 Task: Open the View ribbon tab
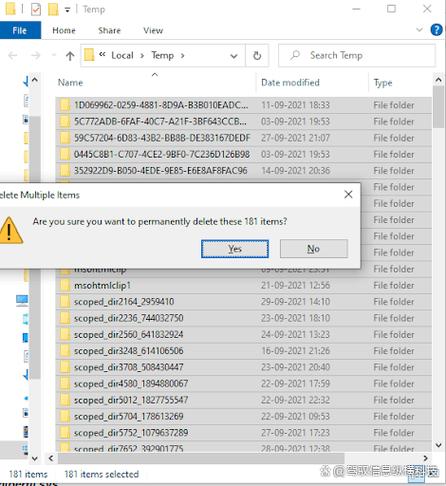153,30
